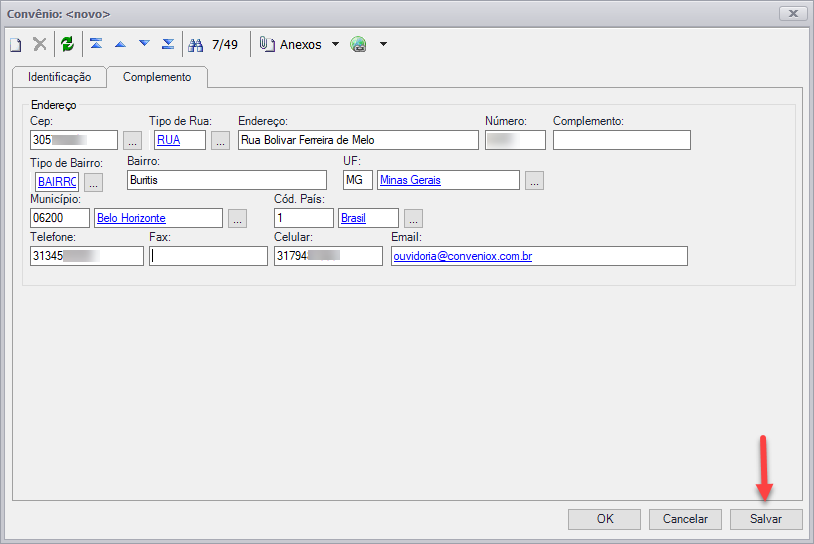Click the Complemento input field
The image size is (814, 544).
pos(622,140)
